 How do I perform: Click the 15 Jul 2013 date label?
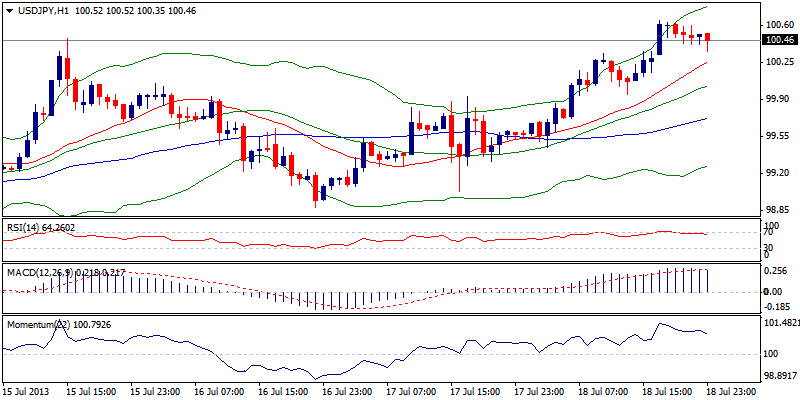26,389
